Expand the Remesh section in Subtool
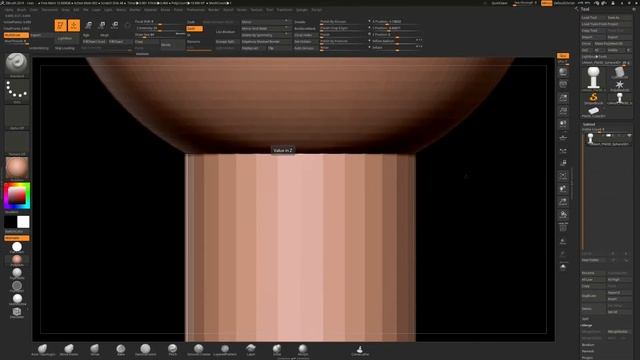Screen dimensions: 640x360 tap(588, 351)
